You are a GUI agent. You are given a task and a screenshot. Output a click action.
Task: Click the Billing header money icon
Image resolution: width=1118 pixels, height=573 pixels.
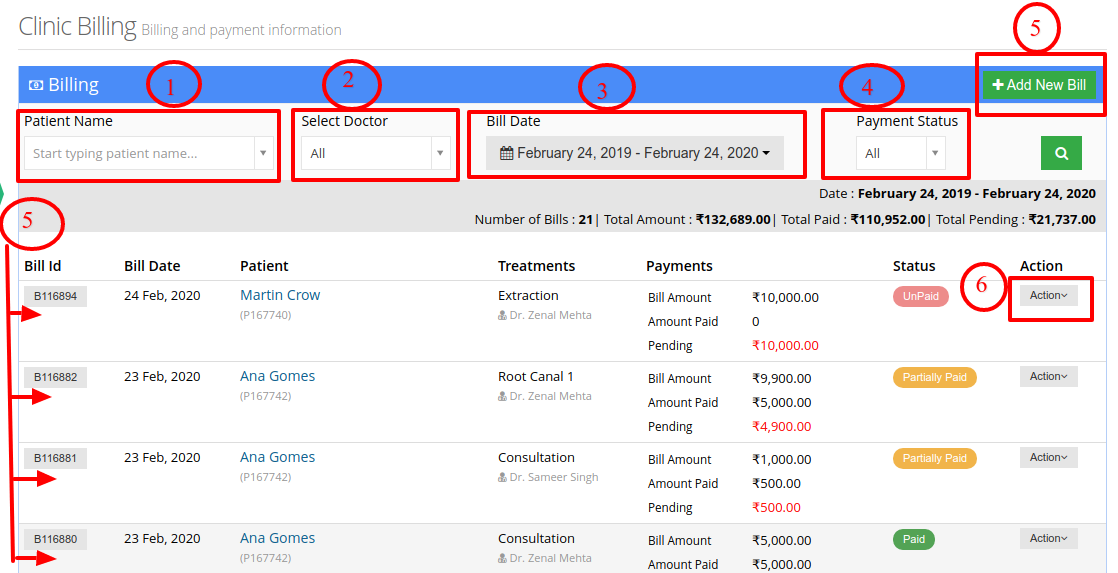pyautogui.click(x=36, y=86)
